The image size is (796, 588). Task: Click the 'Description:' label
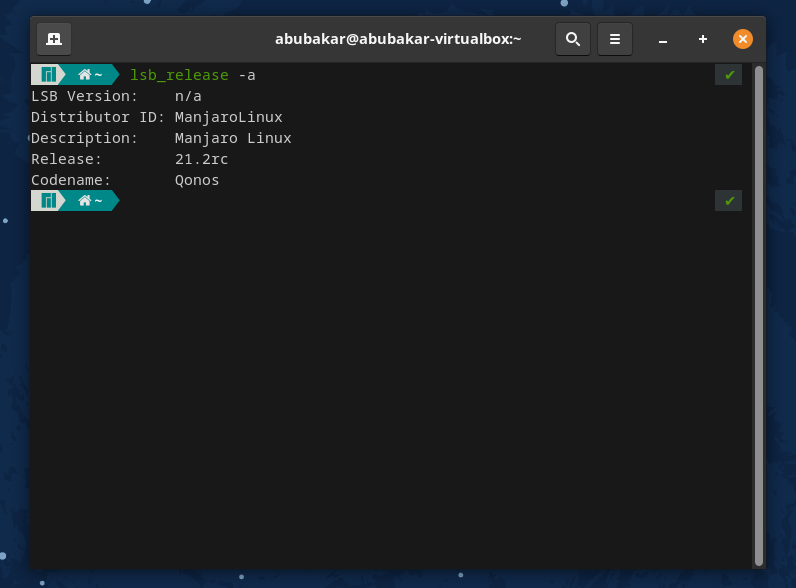tap(84, 138)
